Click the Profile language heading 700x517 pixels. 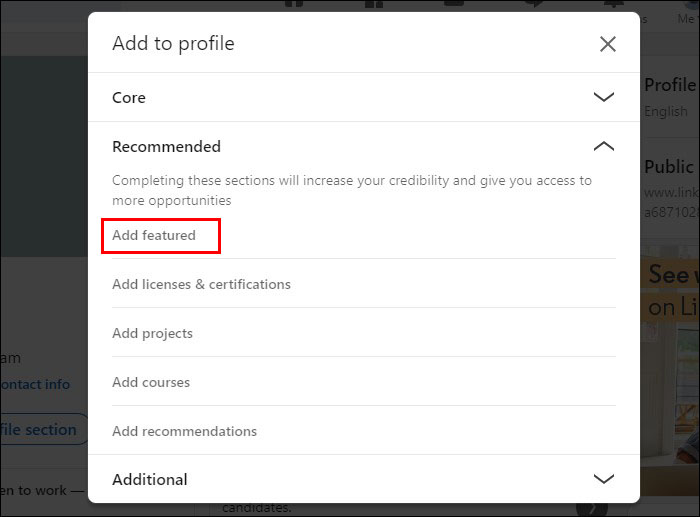point(670,85)
